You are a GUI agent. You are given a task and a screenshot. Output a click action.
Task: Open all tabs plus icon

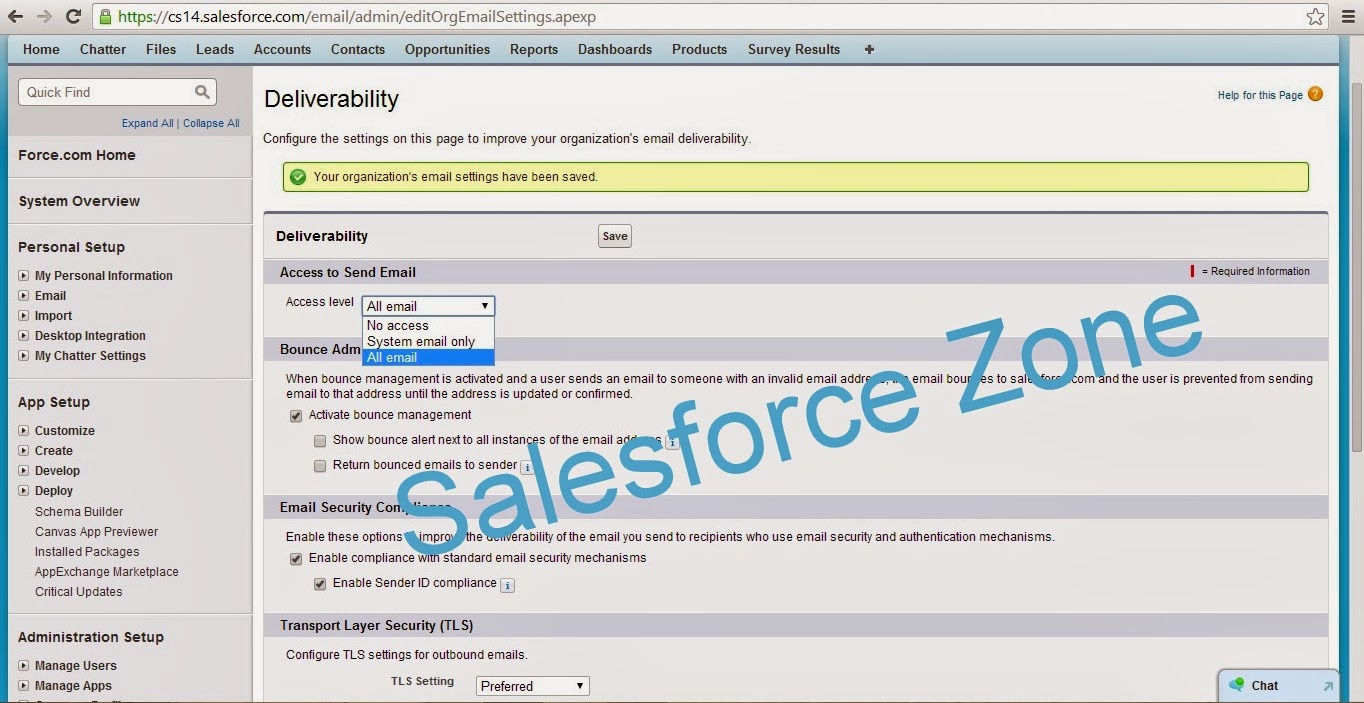(869, 49)
